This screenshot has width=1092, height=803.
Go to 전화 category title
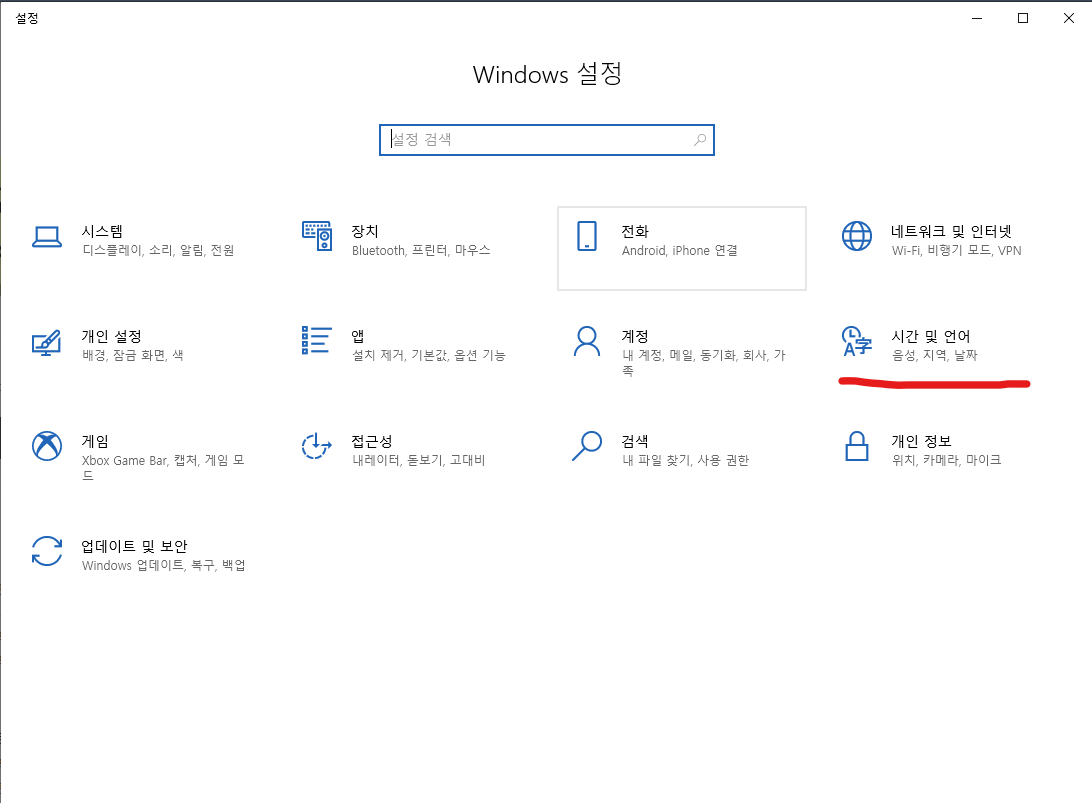pyautogui.click(x=635, y=231)
